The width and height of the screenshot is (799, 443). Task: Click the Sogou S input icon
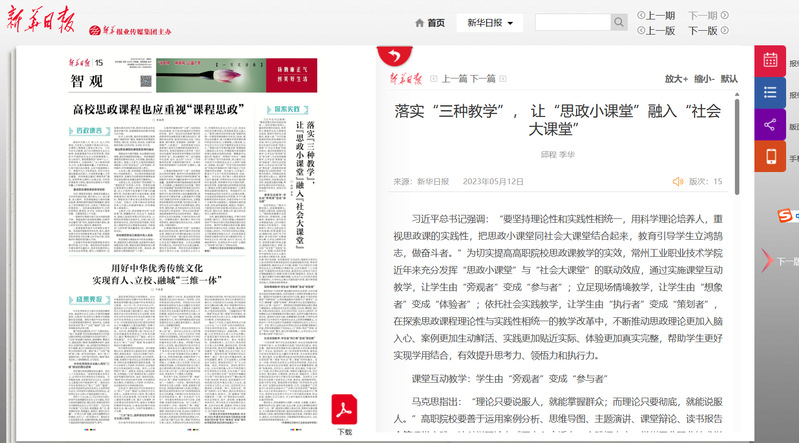point(786,215)
